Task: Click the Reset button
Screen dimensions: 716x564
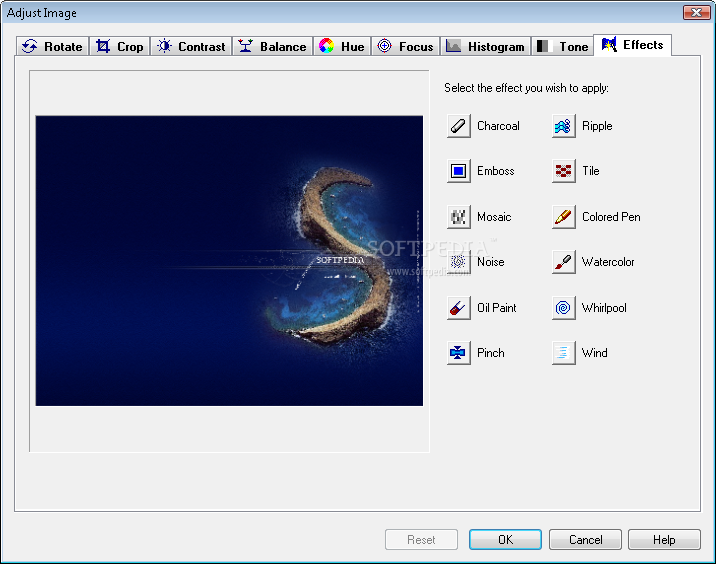Action: [421, 540]
